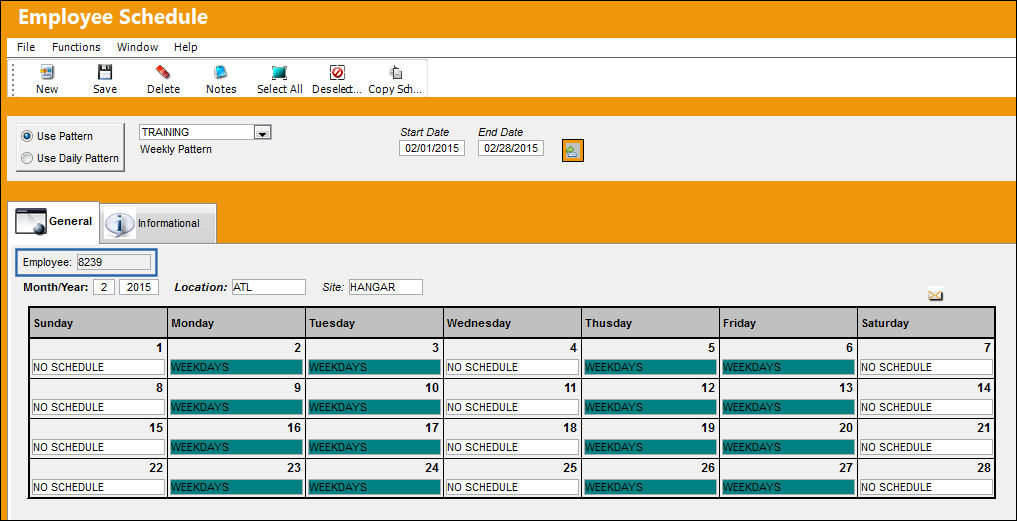Expand the TRAINING pattern dropdown
The width and height of the screenshot is (1017, 521).
(262, 132)
